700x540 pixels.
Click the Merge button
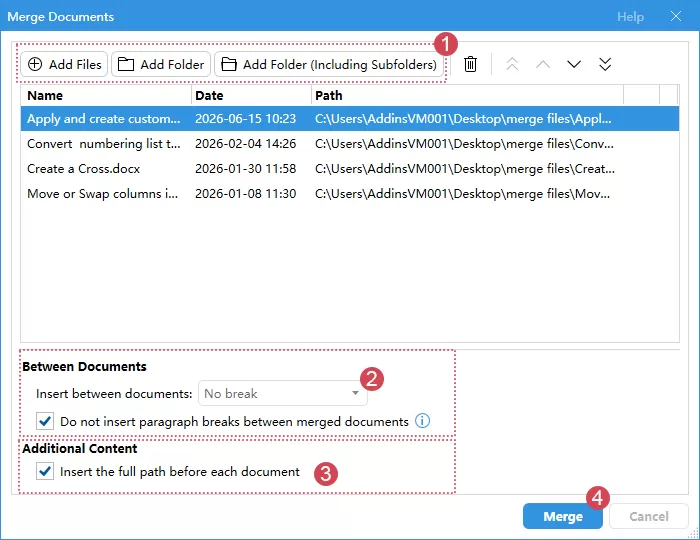[x=562, y=516]
